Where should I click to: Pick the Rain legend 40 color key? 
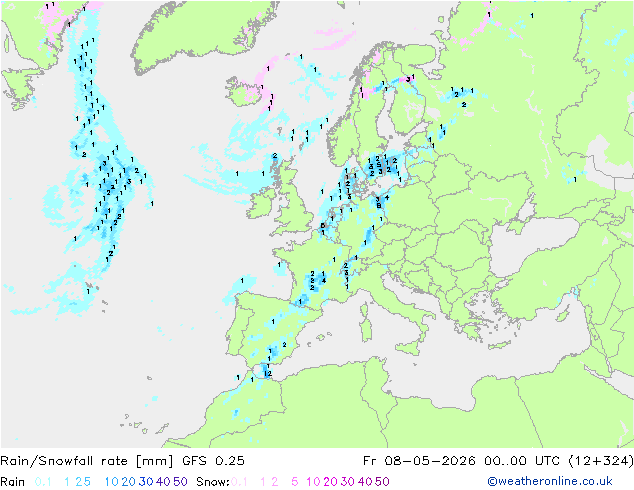(163, 482)
